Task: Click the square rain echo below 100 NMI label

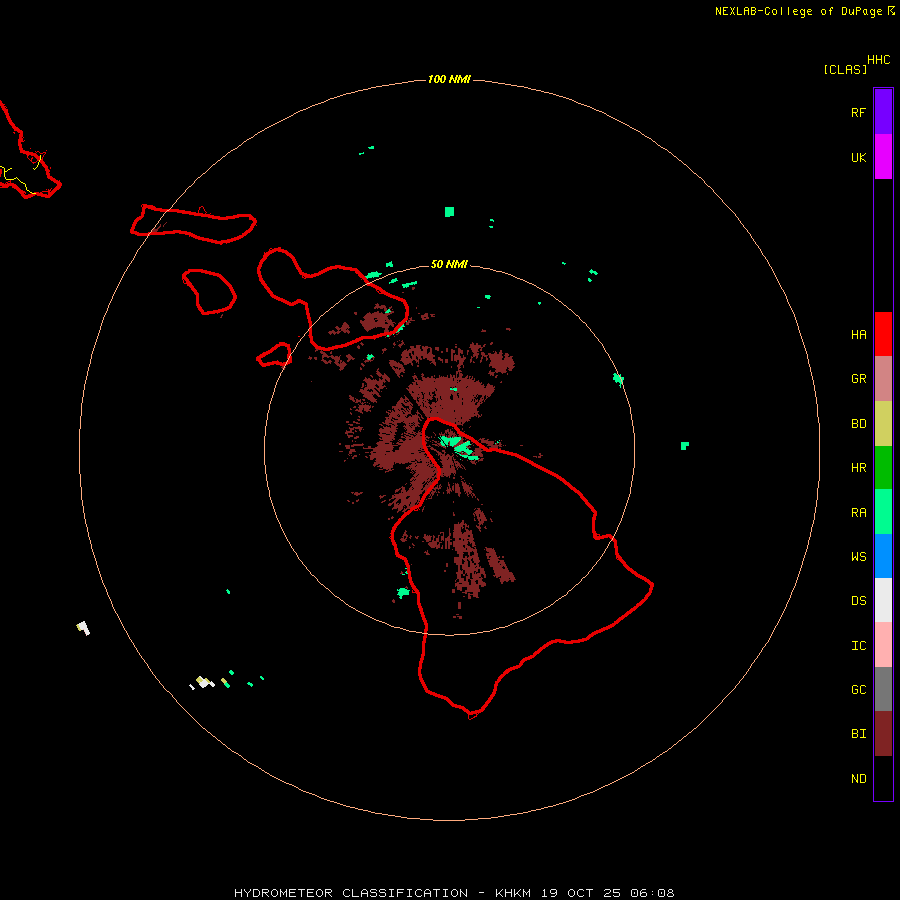Action: [449, 212]
